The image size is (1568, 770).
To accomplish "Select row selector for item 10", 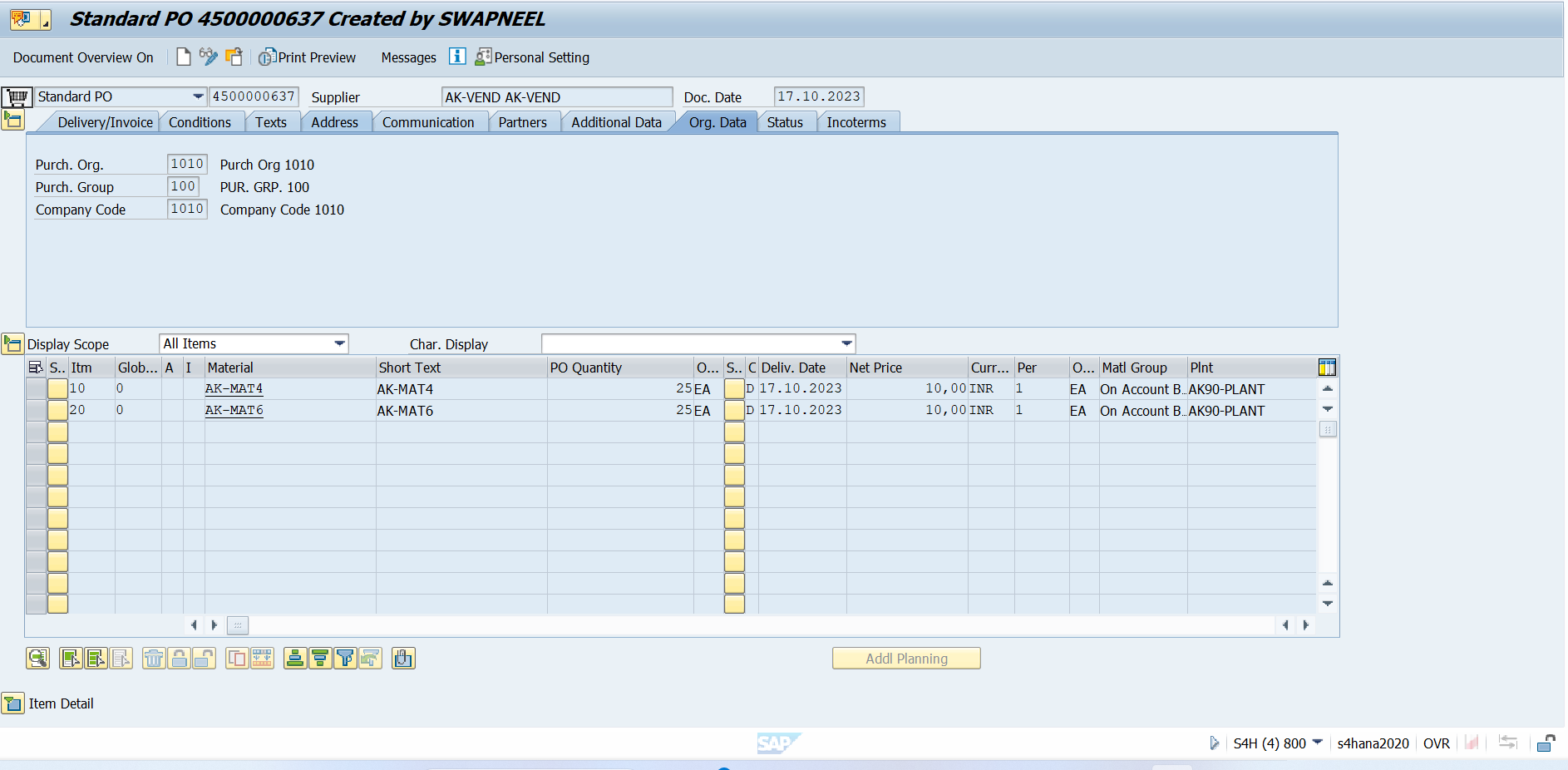I will pos(36,389).
